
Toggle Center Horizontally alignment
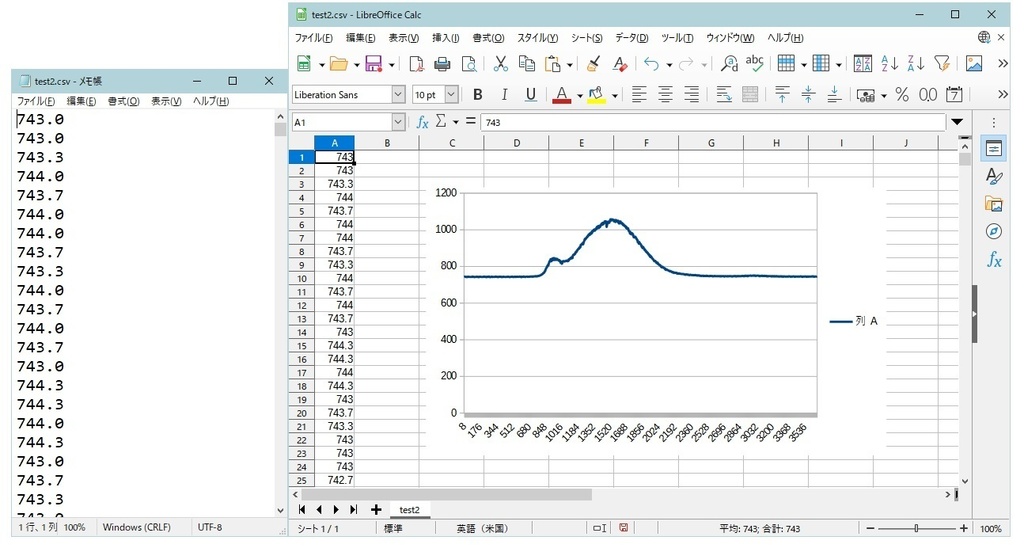[665, 95]
